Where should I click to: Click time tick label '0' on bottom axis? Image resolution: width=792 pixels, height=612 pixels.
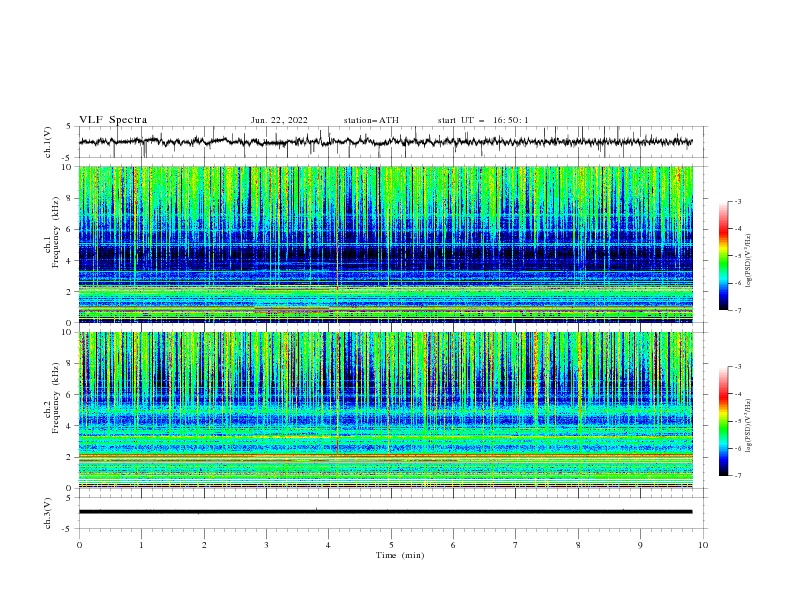pos(79,545)
